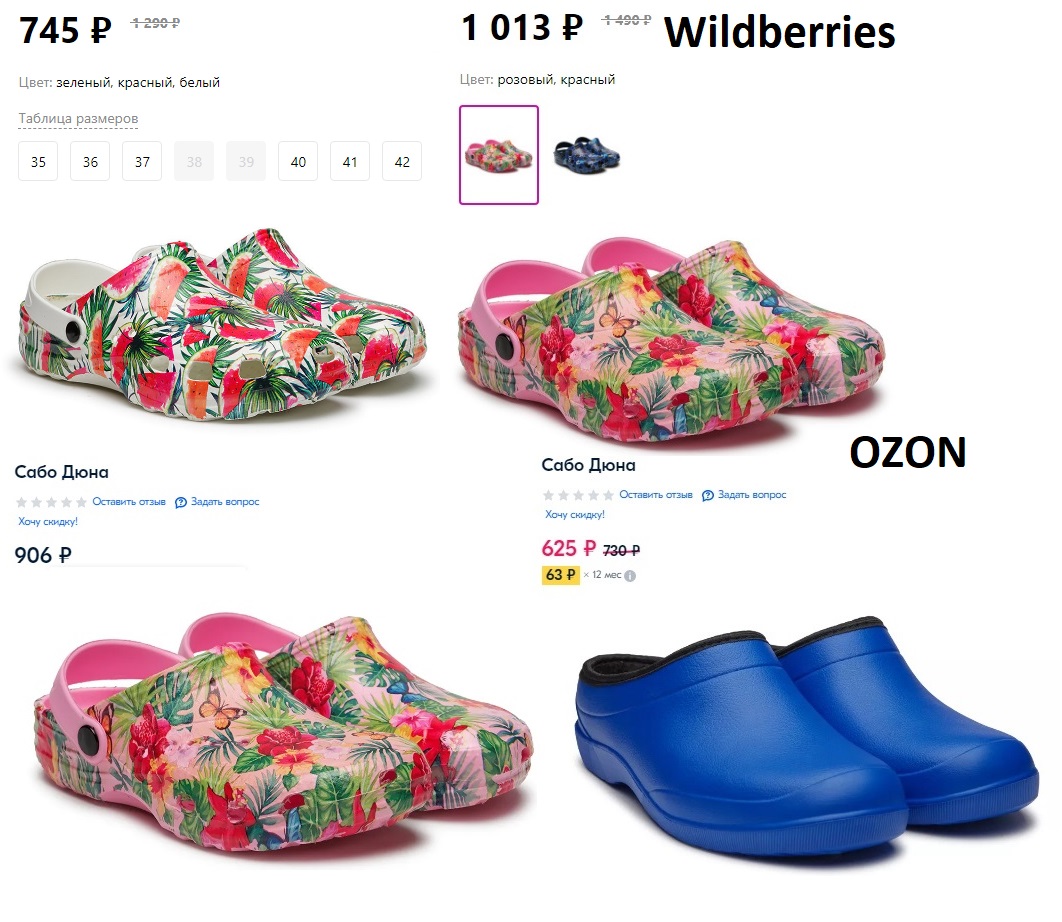Open the Таблица размеров size chart
This screenshot has width=1062, height=922.
78,119
